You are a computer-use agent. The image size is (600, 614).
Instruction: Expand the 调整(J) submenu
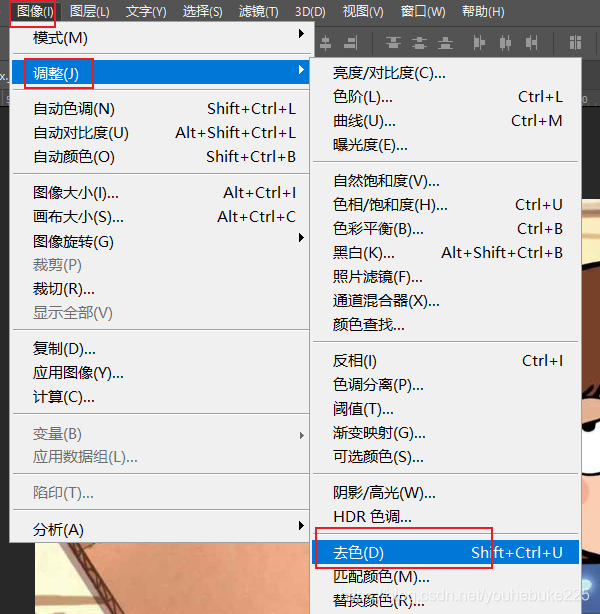click(x=161, y=73)
